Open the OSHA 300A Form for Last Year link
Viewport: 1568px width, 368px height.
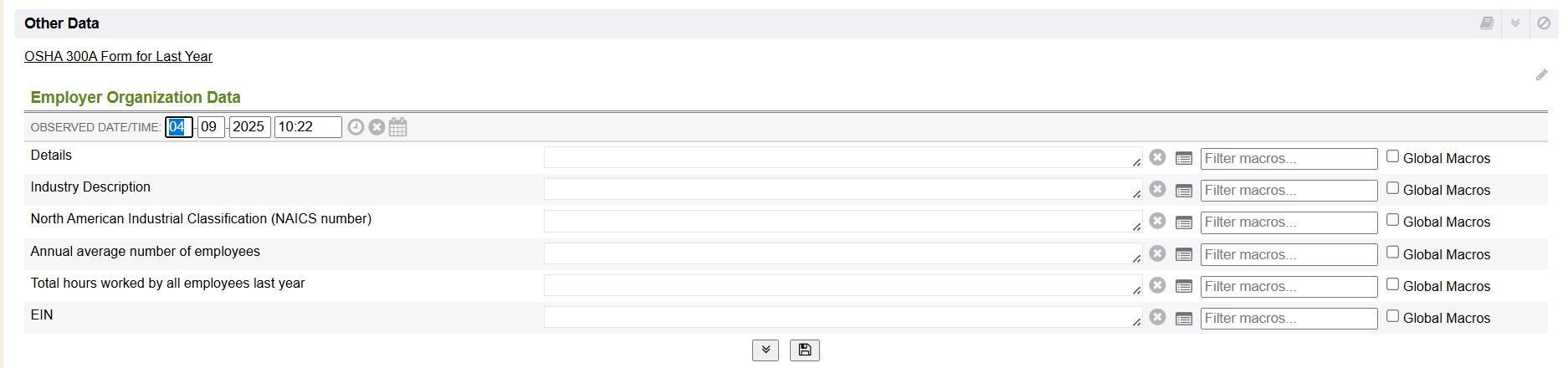pyautogui.click(x=118, y=57)
